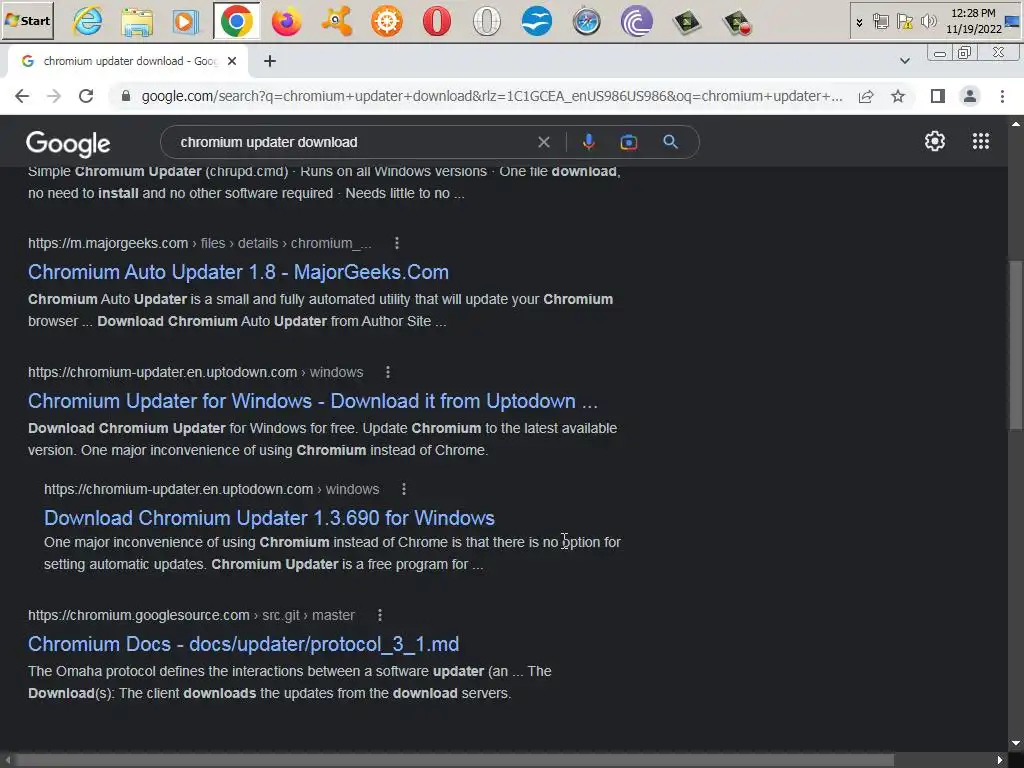Close the chromium updater download tab
This screenshot has width=1024, height=768.
232,61
